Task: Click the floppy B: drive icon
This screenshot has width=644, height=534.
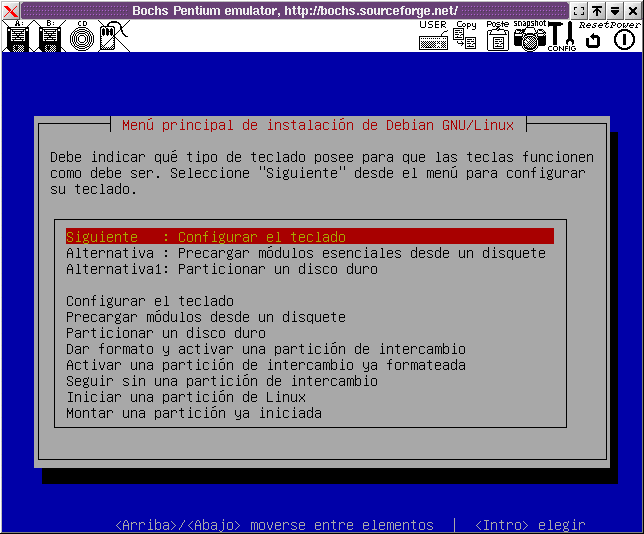Action: pyautogui.click(x=50, y=37)
